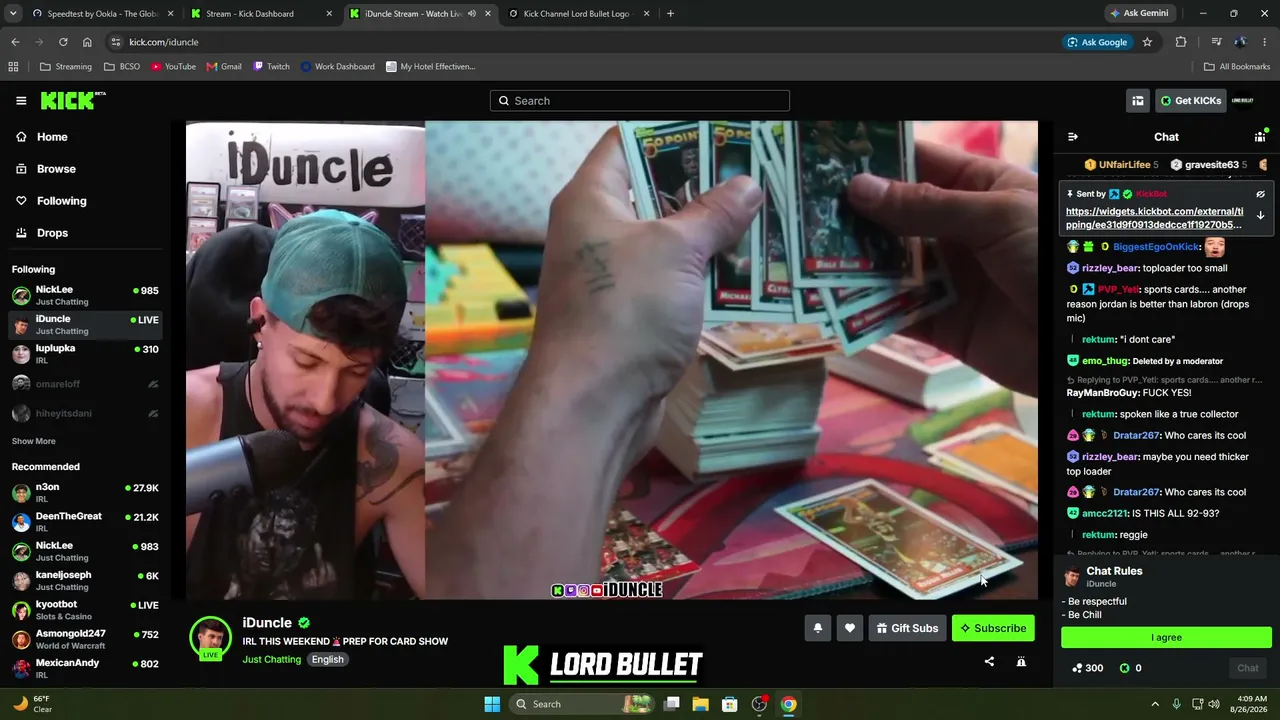Go back with the browser back arrow
1280x720 pixels.
pyautogui.click(x=15, y=42)
